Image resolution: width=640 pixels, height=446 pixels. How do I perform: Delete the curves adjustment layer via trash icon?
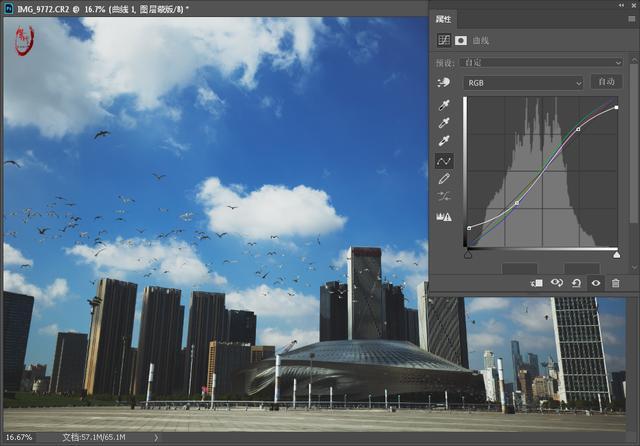pyautogui.click(x=615, y=283)
